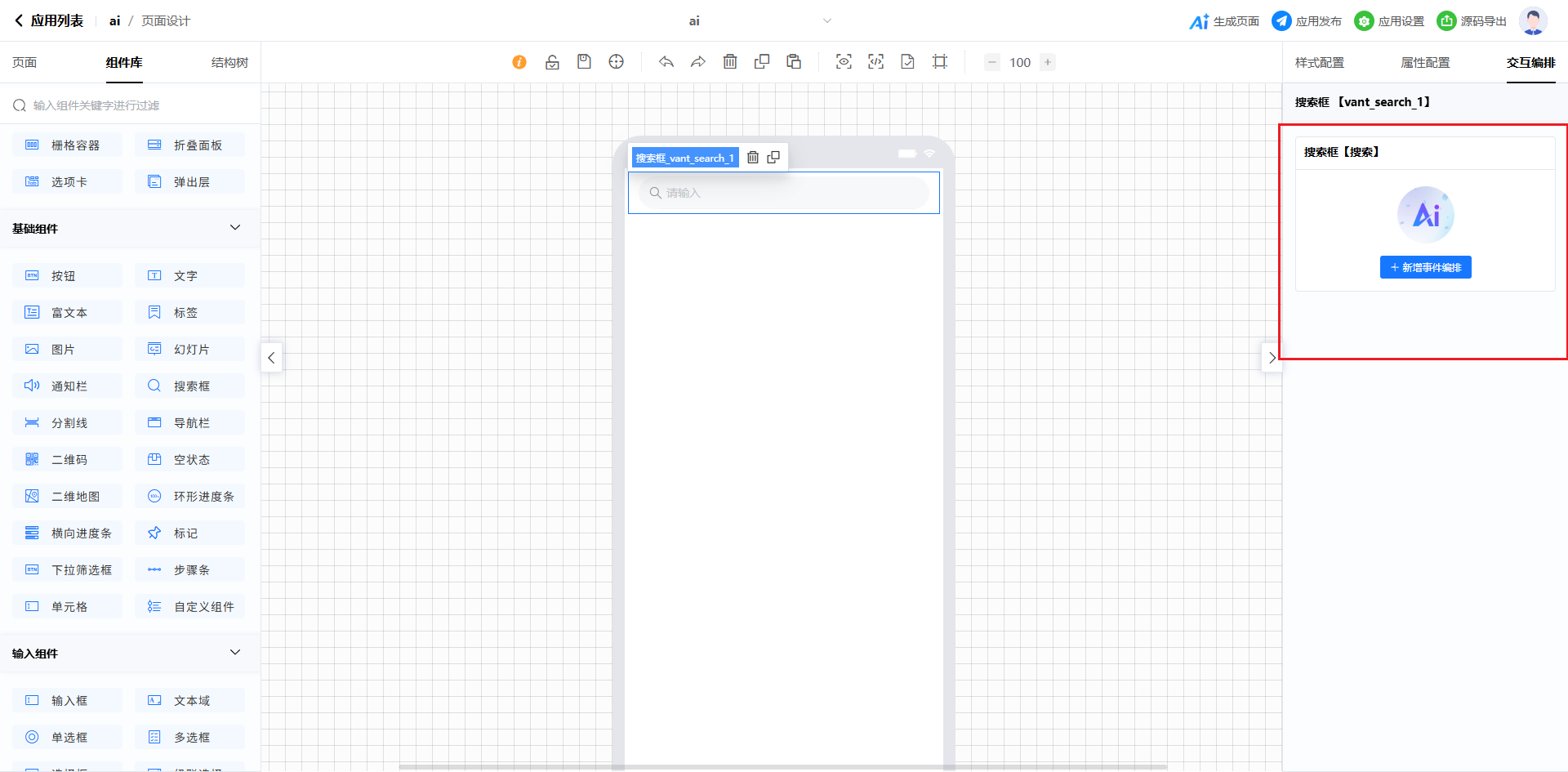1568x772 pixels.
Task: Click 应用发布 in the top bar
Action: tap(1307, 21)
